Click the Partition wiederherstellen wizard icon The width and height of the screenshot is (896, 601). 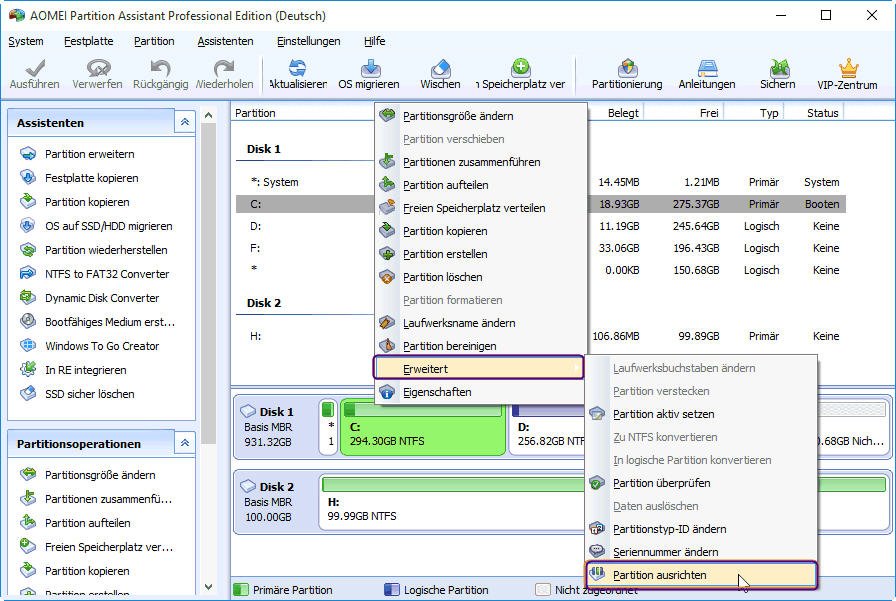pyautogui.click(x=28, y=250)
